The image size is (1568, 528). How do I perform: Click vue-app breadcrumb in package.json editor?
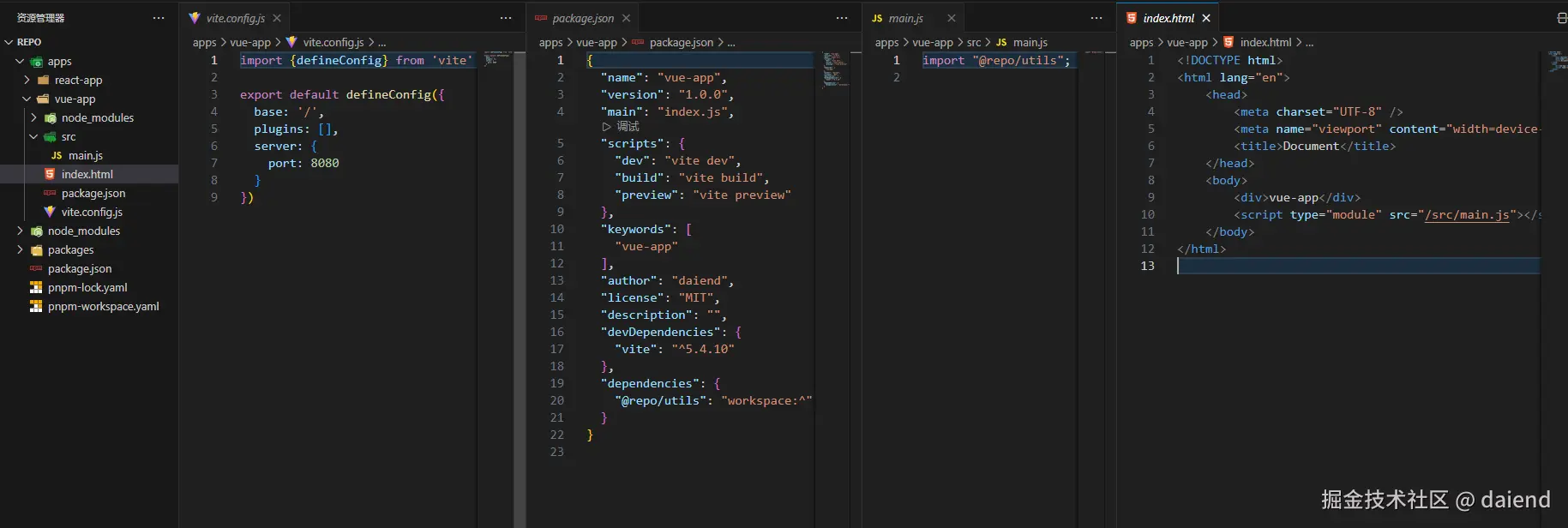[x=597, y=42]
